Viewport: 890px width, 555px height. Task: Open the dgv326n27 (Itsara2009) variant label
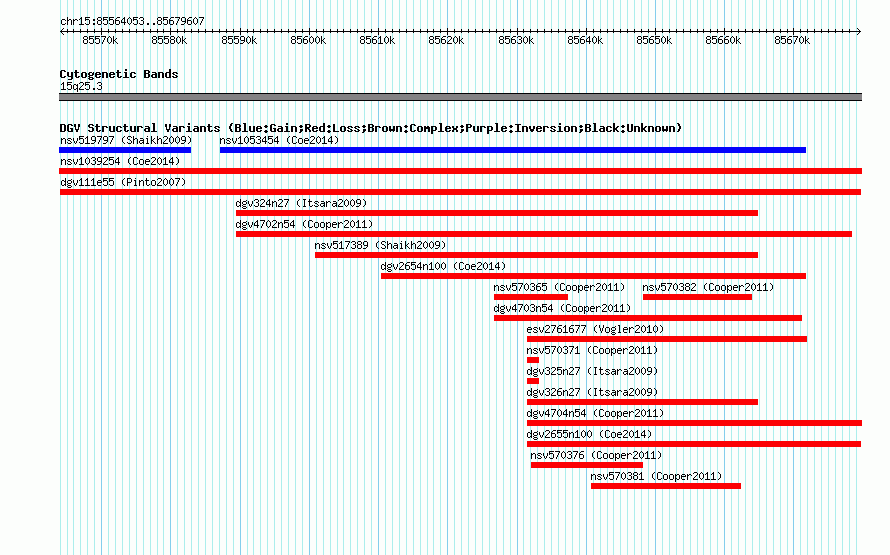coord(592,392)
